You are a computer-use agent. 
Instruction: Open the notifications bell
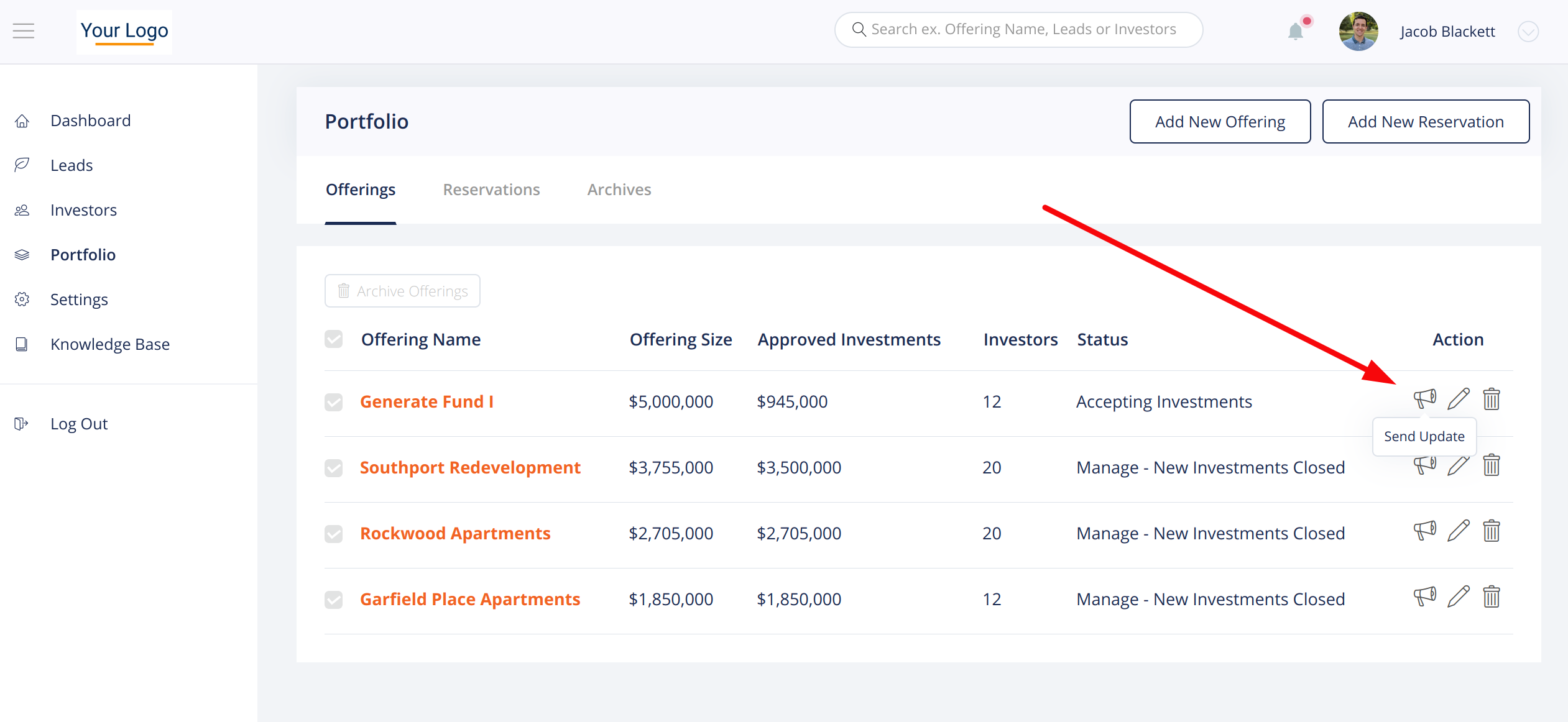point(1296,31)
